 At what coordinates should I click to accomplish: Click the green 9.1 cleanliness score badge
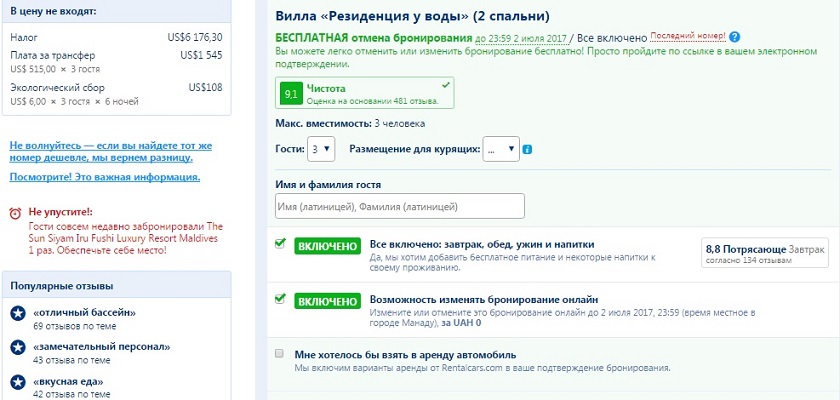[x=293, y=93]
